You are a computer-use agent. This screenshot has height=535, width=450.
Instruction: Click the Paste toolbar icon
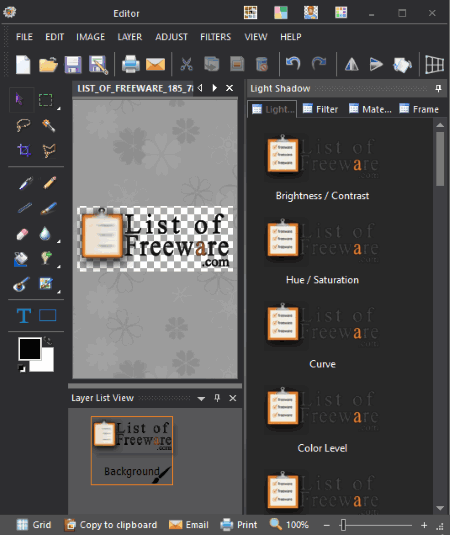pyautogui.click(x=237, y=64)
